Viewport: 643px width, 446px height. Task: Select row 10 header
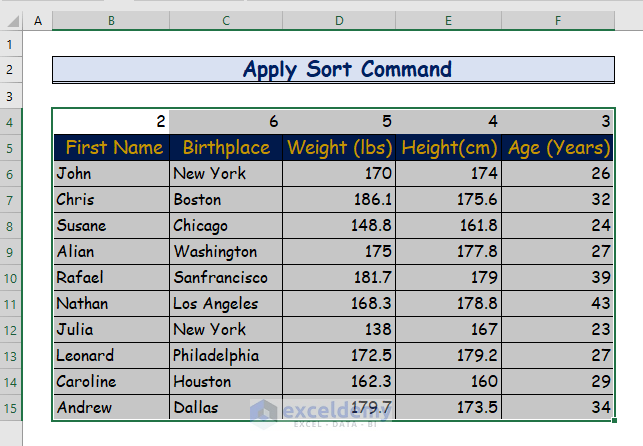(x=10, y=278)
